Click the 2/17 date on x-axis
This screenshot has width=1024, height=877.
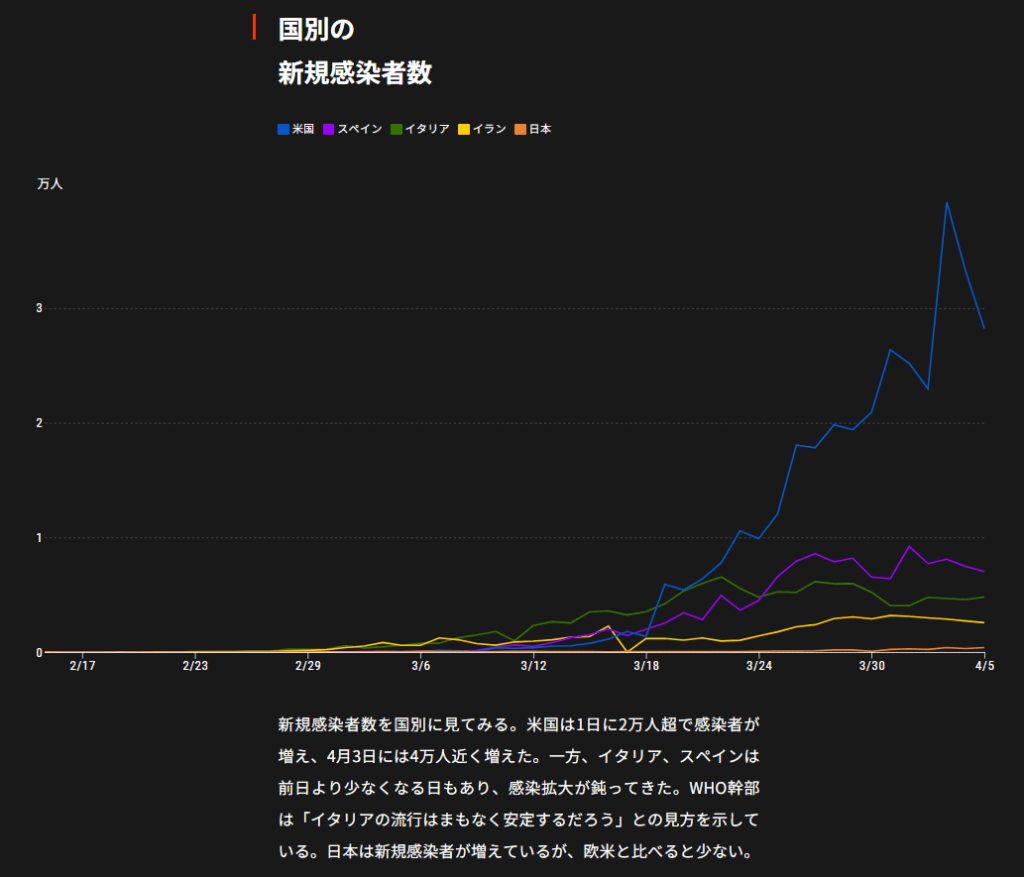coord(83,666)
